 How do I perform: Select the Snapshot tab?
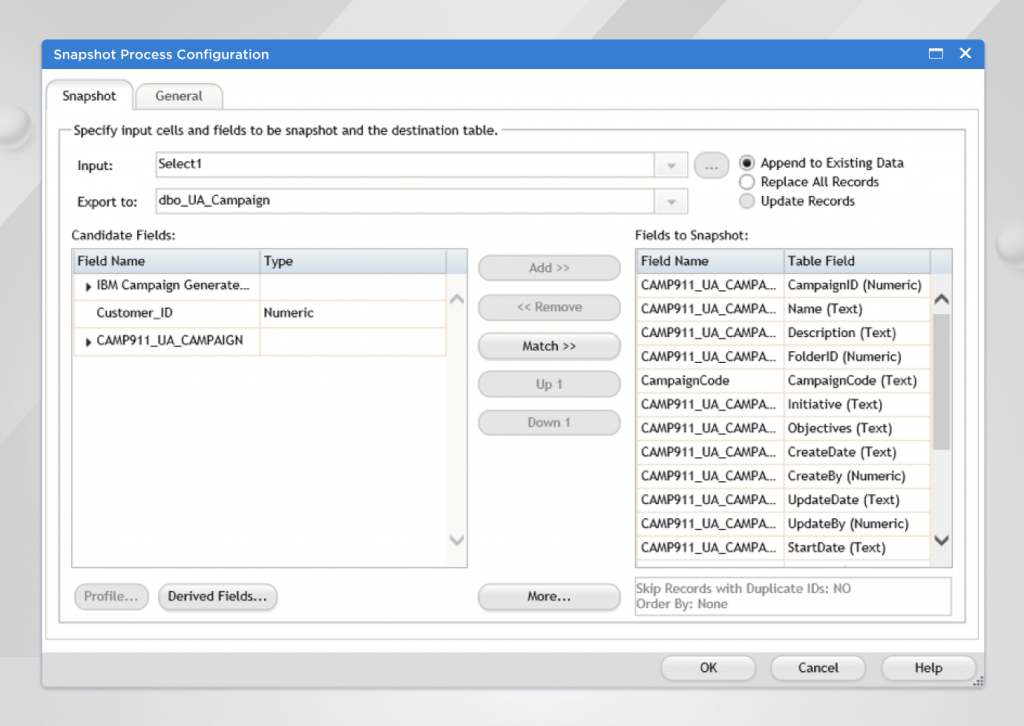pyautogui.click(x=89, y=96)
